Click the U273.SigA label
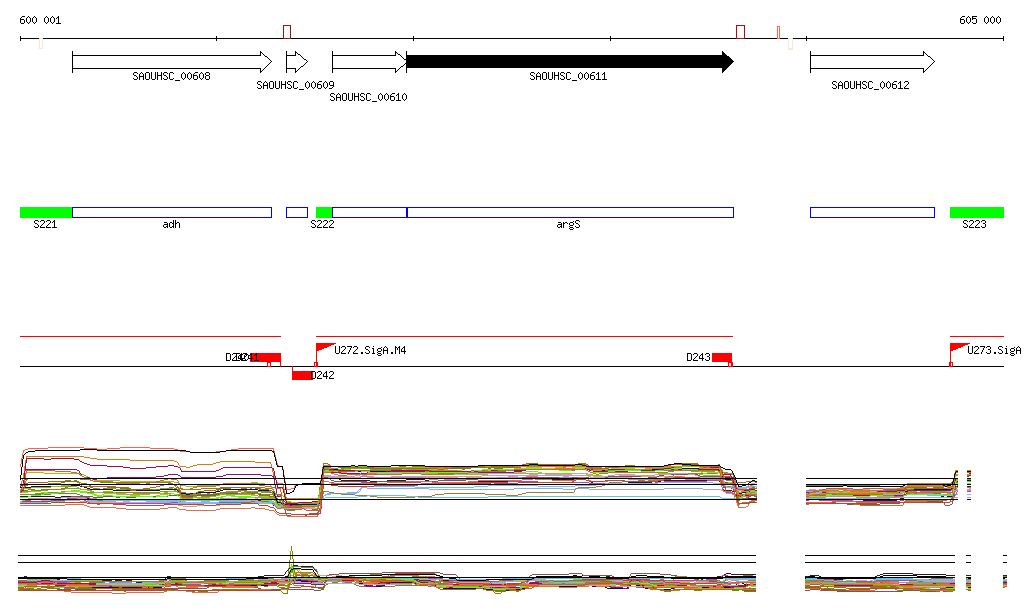Image resolution: width=1024 pixels, height=611 pixels. (994, 351)
